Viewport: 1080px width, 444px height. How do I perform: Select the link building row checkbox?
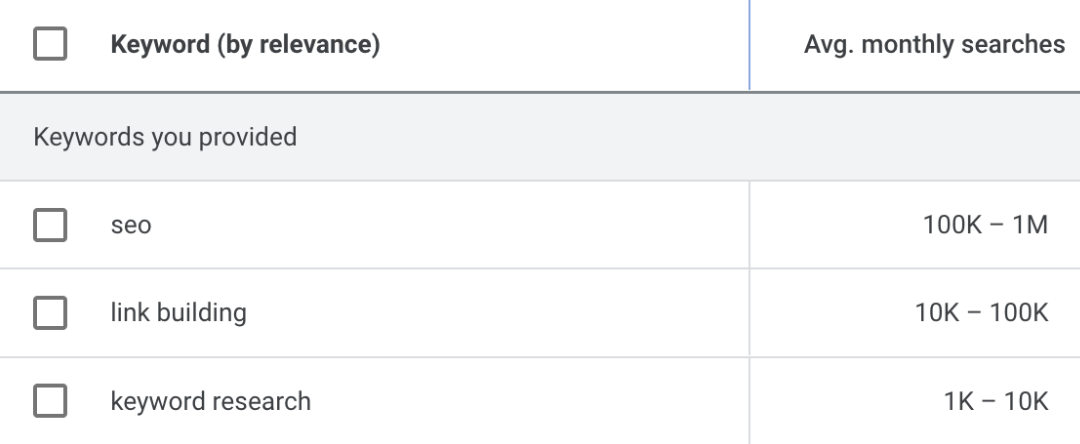click(50, 313)
